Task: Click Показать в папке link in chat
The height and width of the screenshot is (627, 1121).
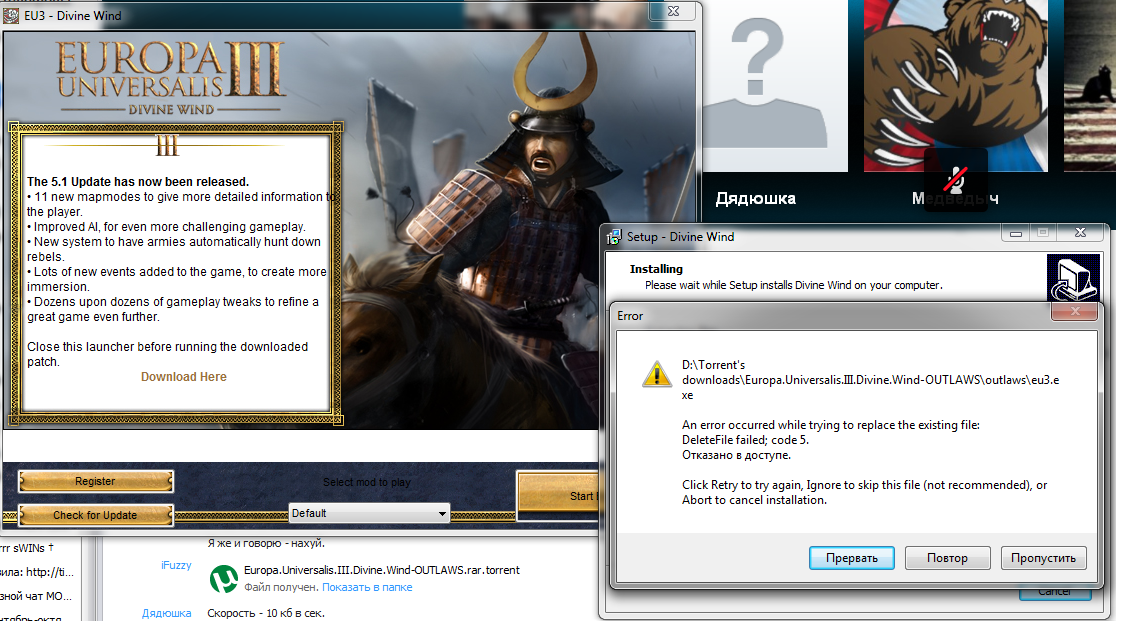Action: 367,587
